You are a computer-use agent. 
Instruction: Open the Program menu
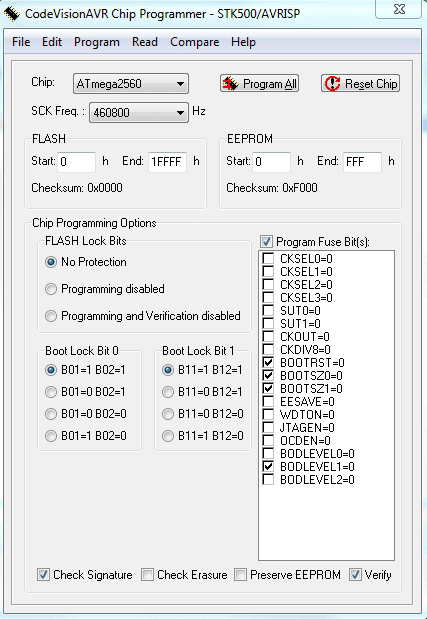click(97, 42)
